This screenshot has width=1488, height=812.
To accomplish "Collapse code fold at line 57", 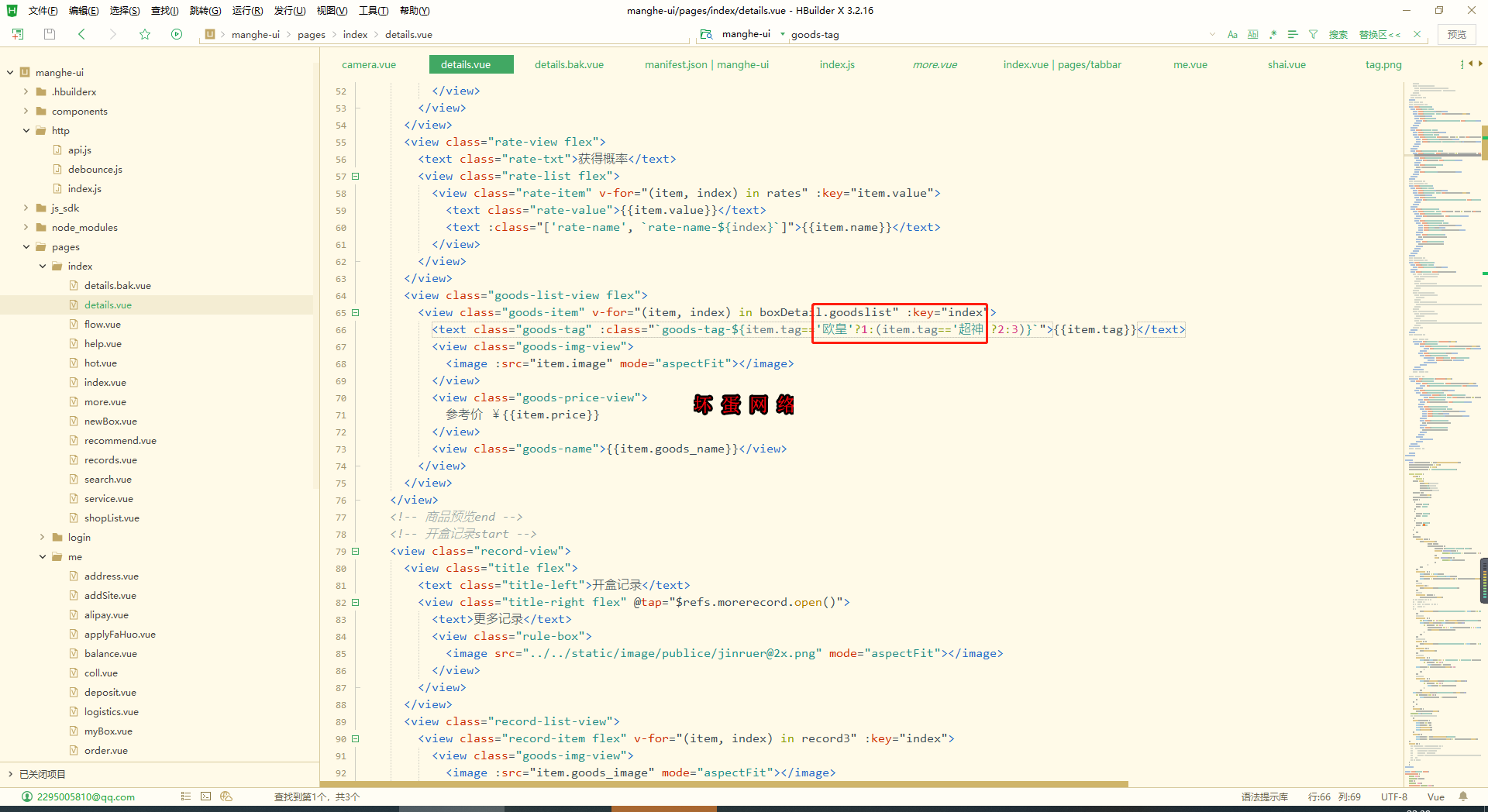I will pyautogui.click(x=356, y=176).
